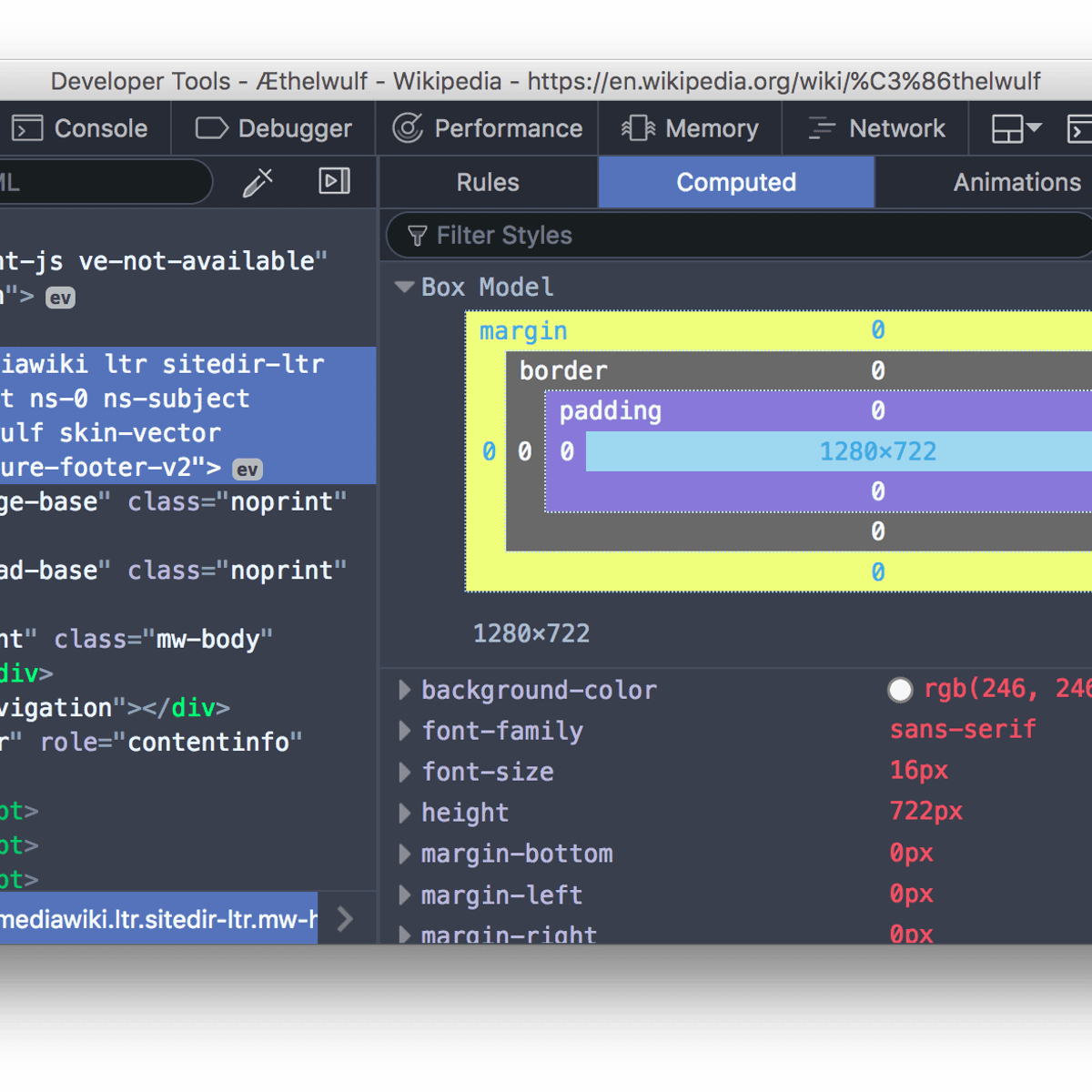1092x1092 pixels.
Task: Click the ev badge beside feature-footer-v2
Action: (x=247, y=470)
